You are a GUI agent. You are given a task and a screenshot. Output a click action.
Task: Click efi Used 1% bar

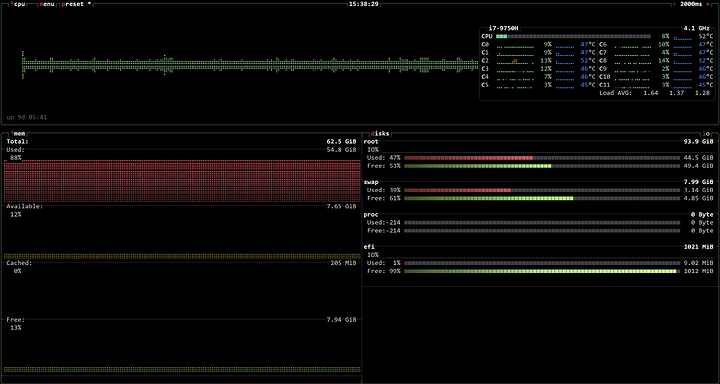(x=542, y=263)
